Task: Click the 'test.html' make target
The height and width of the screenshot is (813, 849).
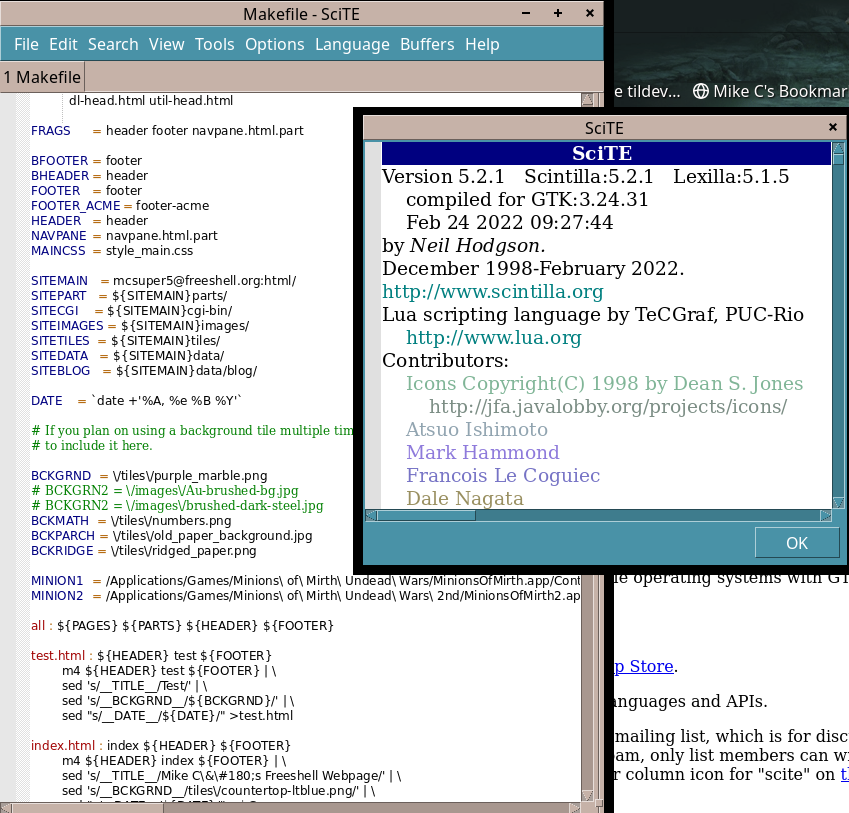Action: click(x=58, y=655)
